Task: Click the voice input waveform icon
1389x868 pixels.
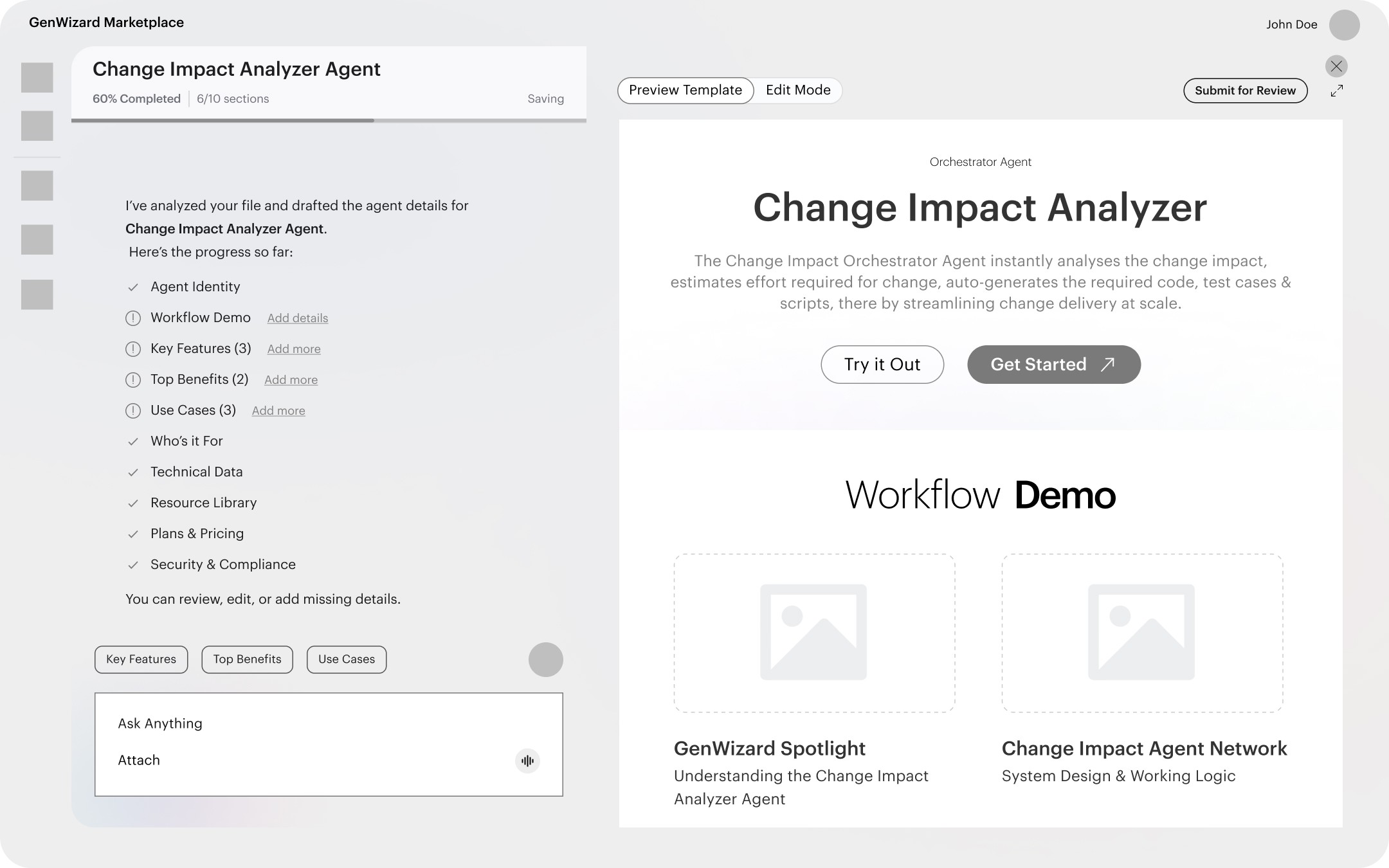Action: pyautogui.click(x=527, y=761)
